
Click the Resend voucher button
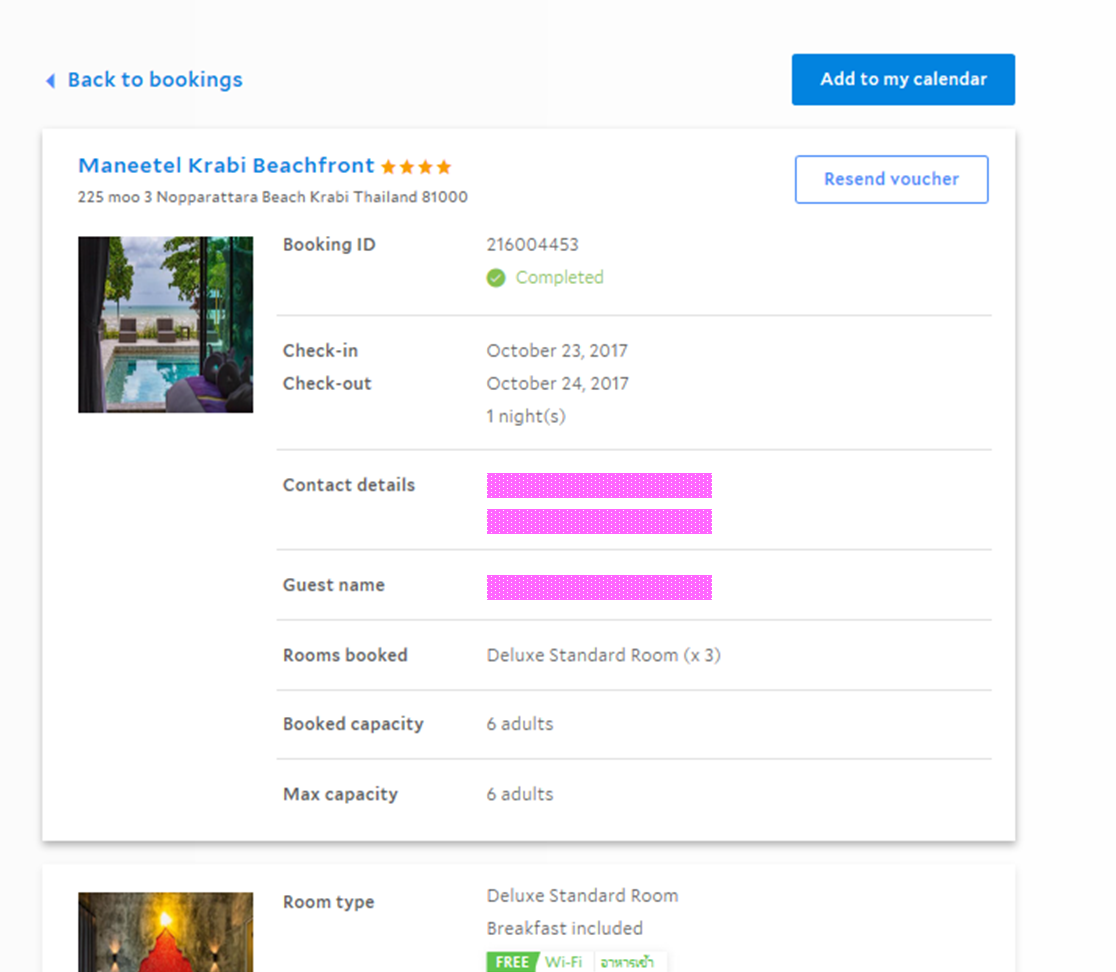tap(891, 179)
